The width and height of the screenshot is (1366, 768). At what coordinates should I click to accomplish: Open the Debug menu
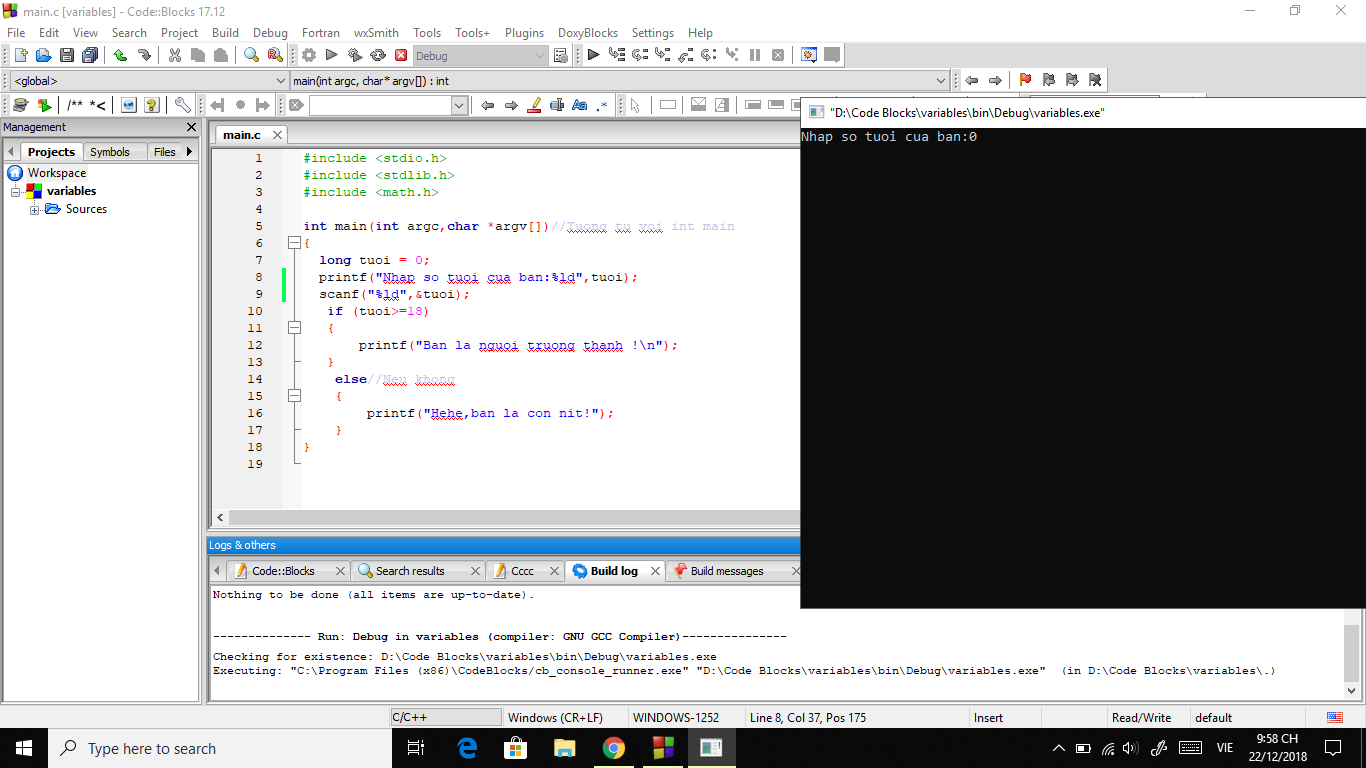click(270, 33)
